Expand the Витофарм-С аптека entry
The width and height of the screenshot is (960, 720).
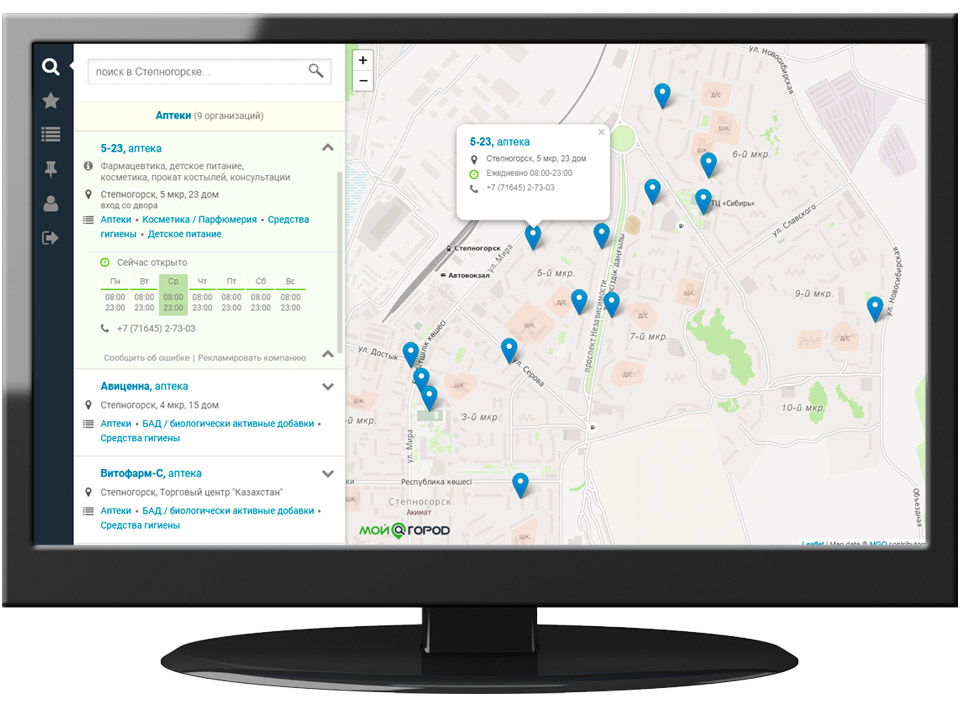point(328,473)
